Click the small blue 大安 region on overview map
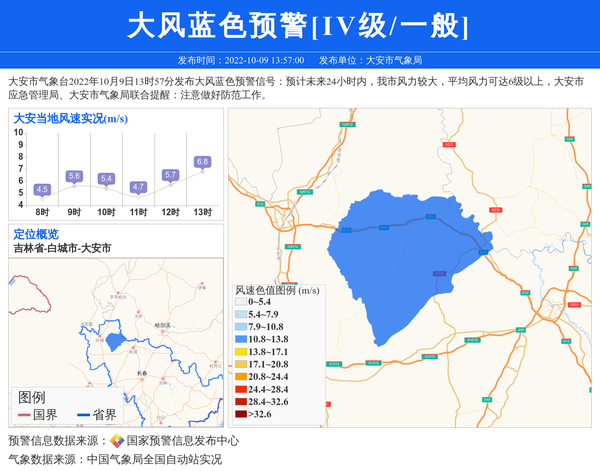This screenshot has height=471, width=600. pos(115,342)
